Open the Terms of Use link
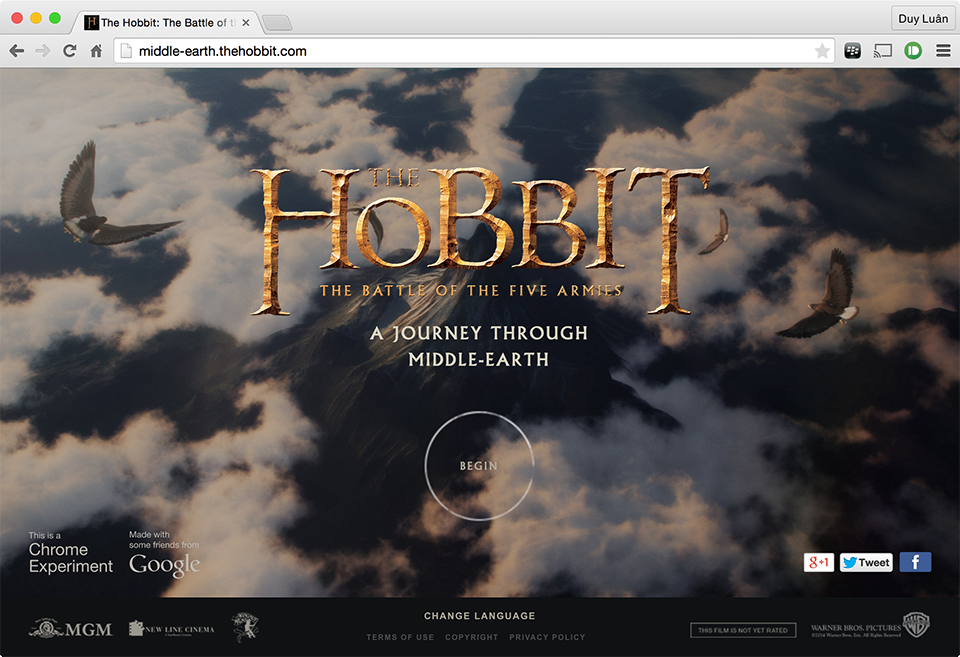Image resolution: width=960 pixels, height=657 pixels. coord(400,637)
